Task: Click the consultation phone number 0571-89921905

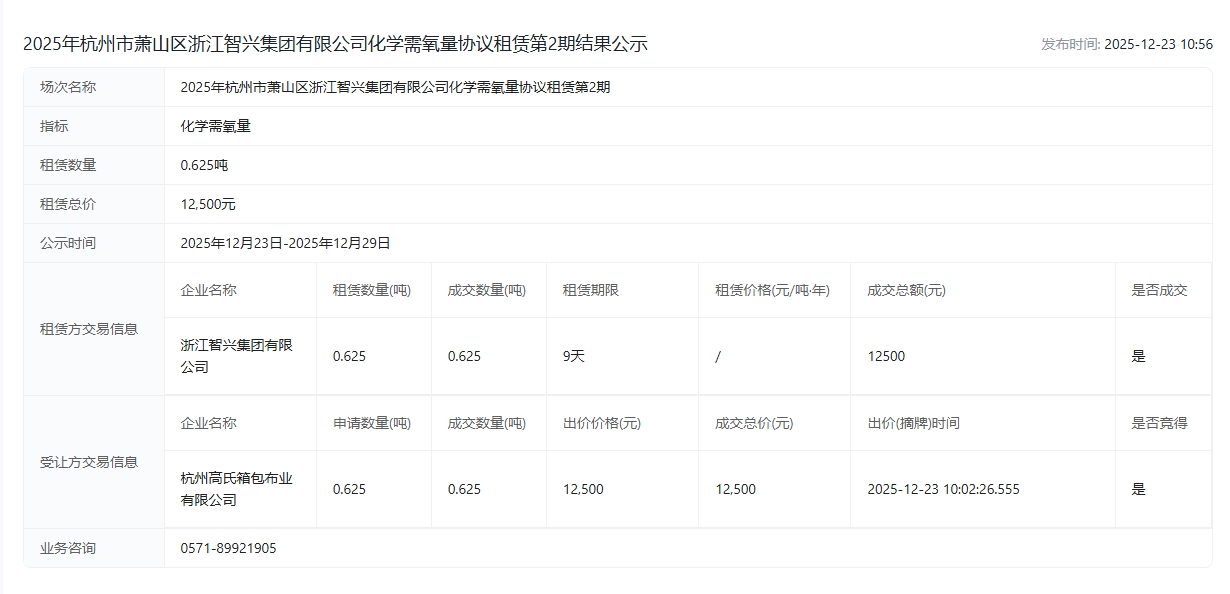Action: (228, 548)
